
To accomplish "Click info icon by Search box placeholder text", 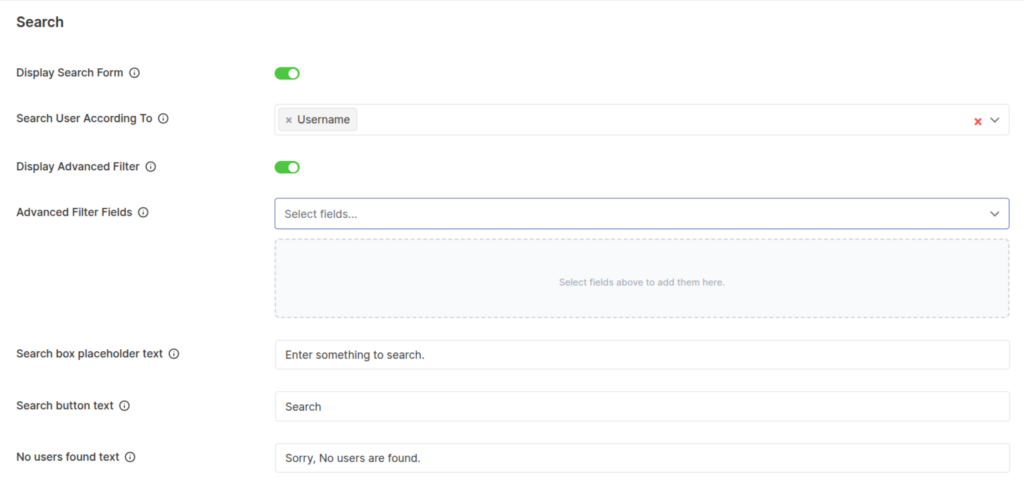I will 174,354.
